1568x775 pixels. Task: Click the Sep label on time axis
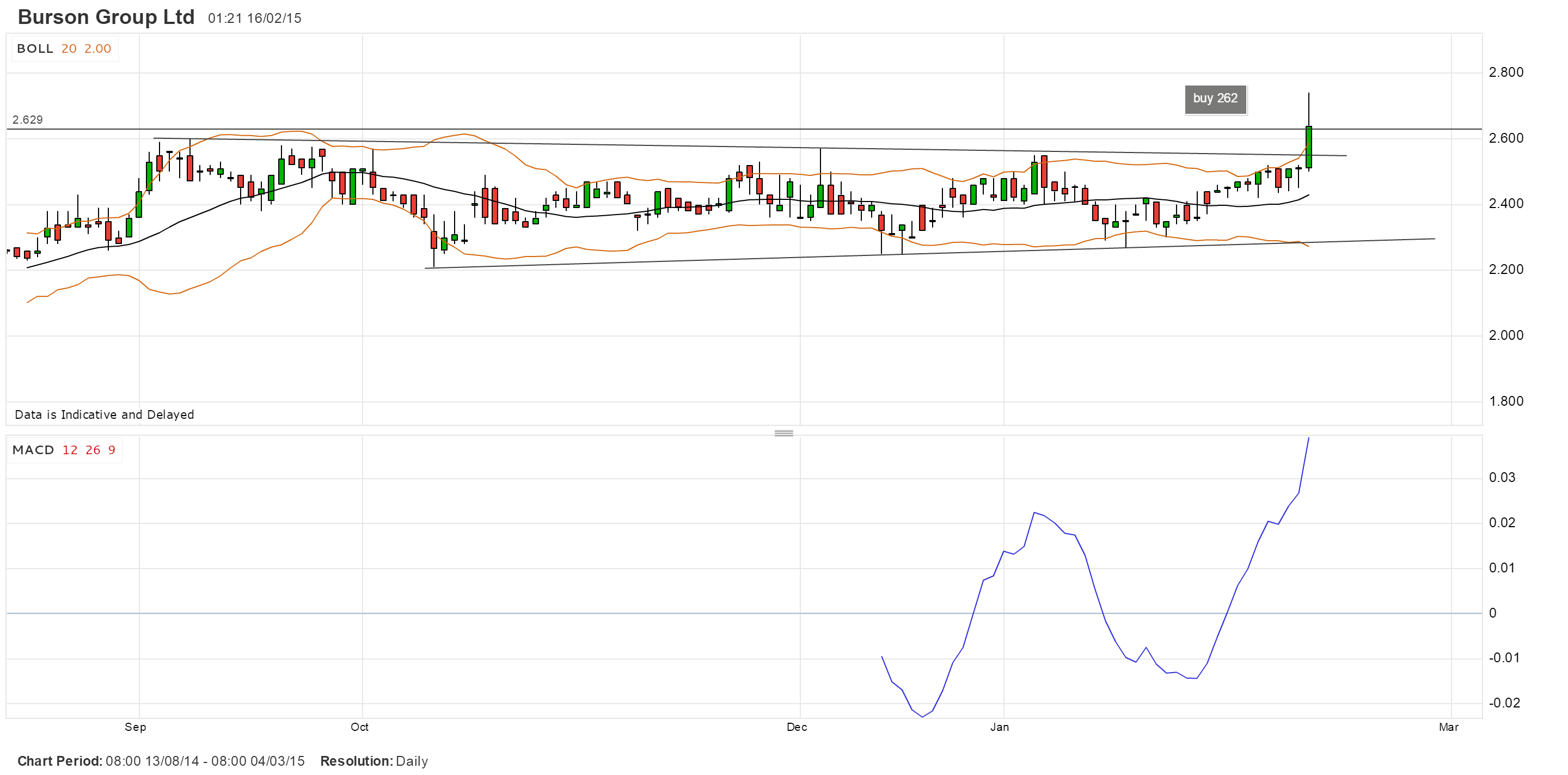pos(135,727)
